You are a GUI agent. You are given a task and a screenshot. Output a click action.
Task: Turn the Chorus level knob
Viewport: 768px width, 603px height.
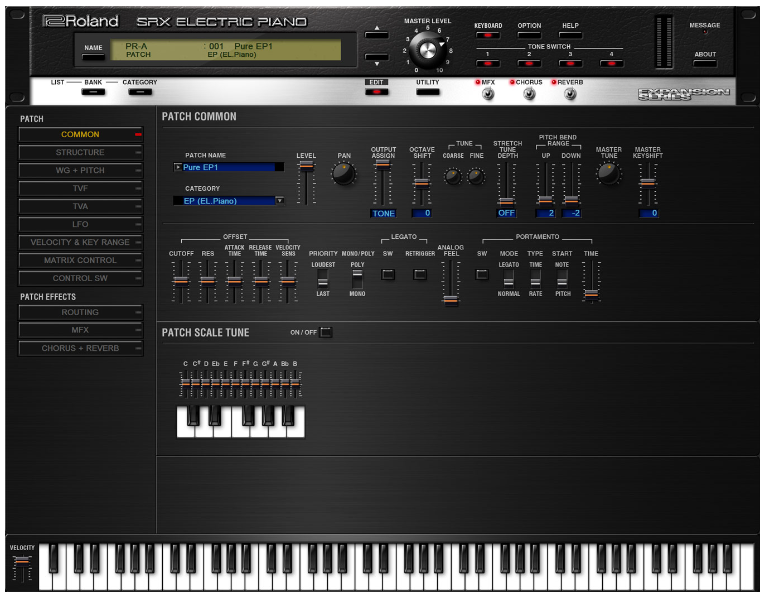point(529,94)
